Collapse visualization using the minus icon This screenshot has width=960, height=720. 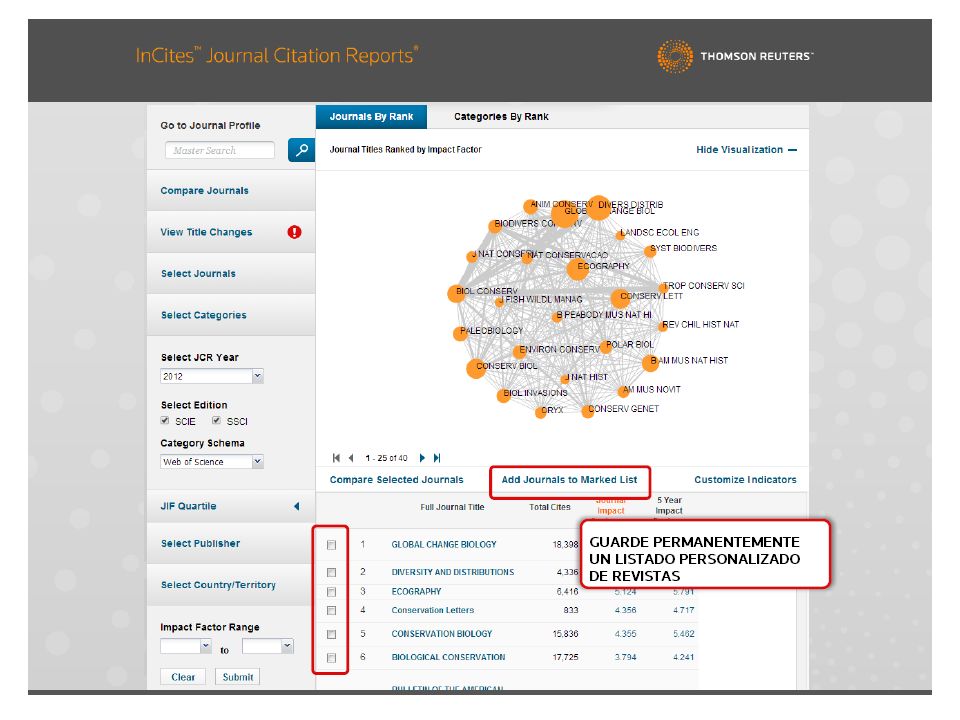click(793, 150)
